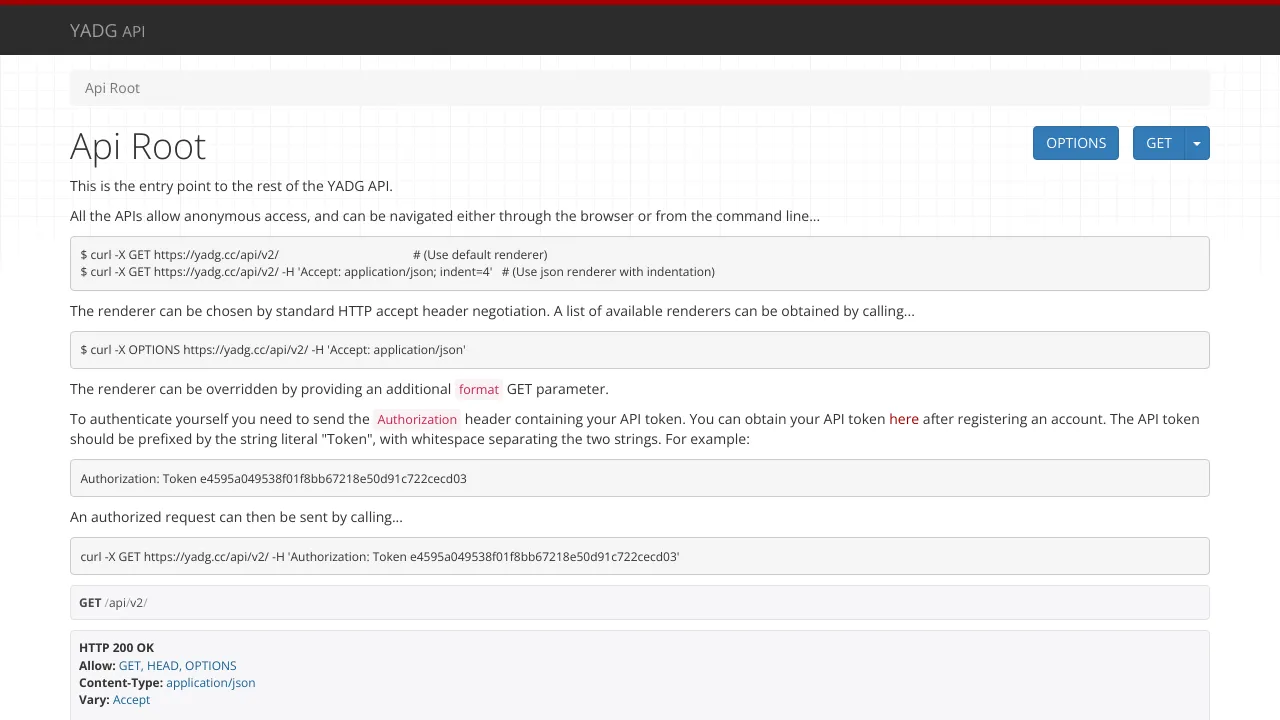Select the curl -X OPTIONS command block
Image resolution: width=1280 pixels, height=720 pixels.
click(639, 350)
